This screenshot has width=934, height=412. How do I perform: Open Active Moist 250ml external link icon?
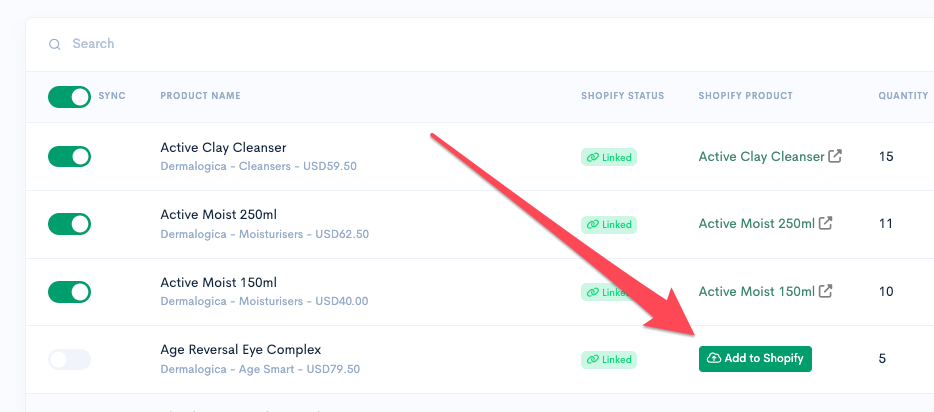[826, 224]
